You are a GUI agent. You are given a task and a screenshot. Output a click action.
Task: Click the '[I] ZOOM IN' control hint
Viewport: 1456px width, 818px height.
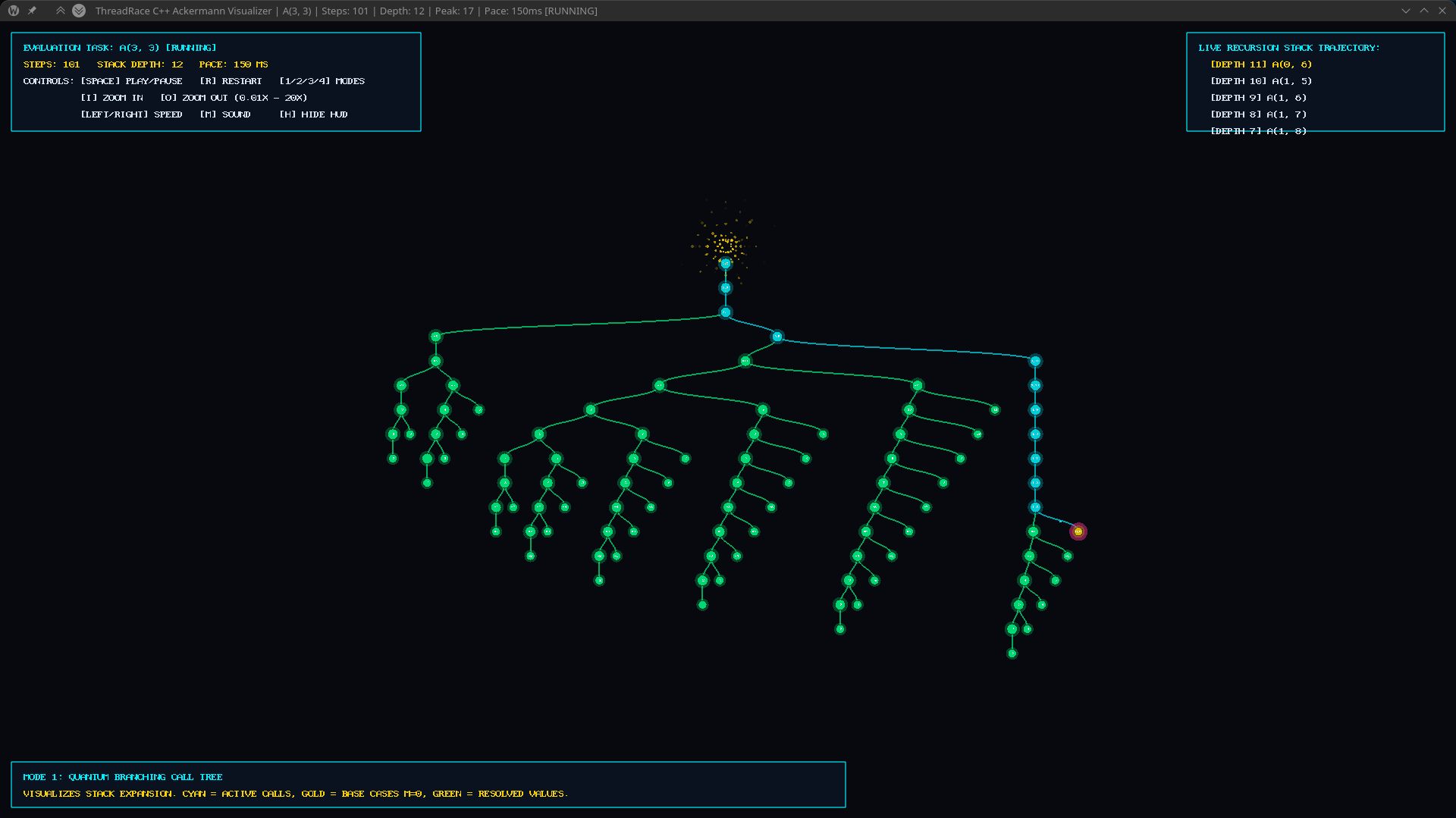pyautogui.click(x=112, y=98)
